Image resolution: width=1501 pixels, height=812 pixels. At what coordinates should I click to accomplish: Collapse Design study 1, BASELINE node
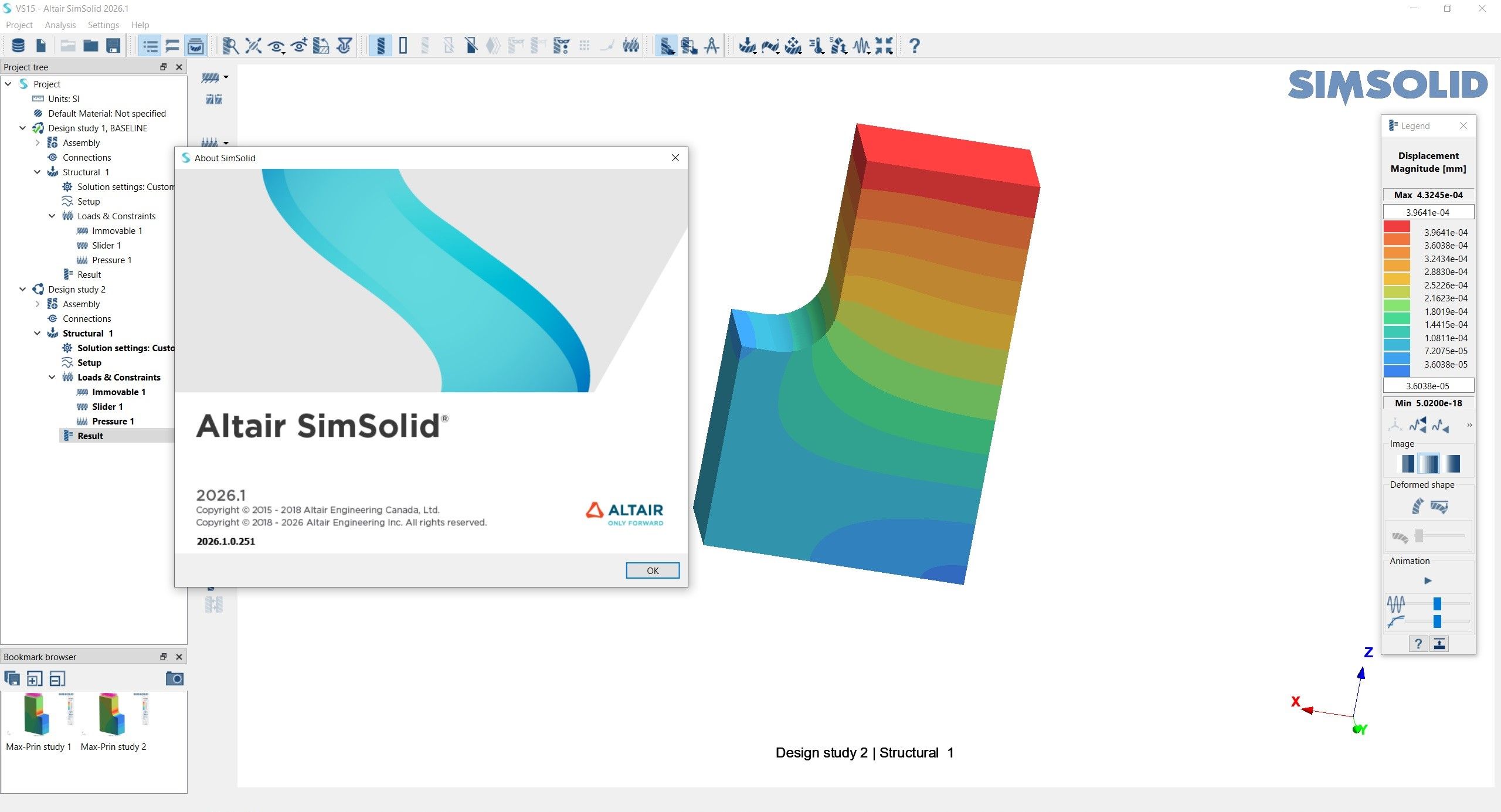[22, 128]
